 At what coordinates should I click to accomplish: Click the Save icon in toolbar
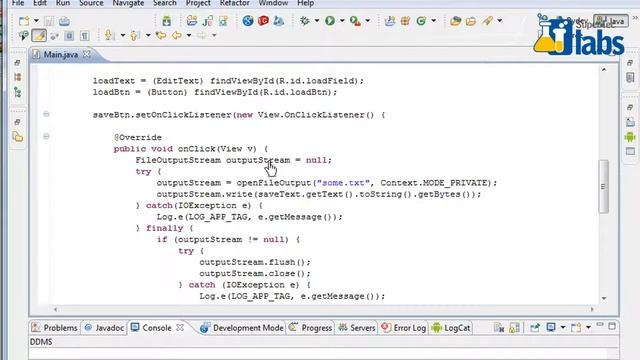click(x=49, y=21)
